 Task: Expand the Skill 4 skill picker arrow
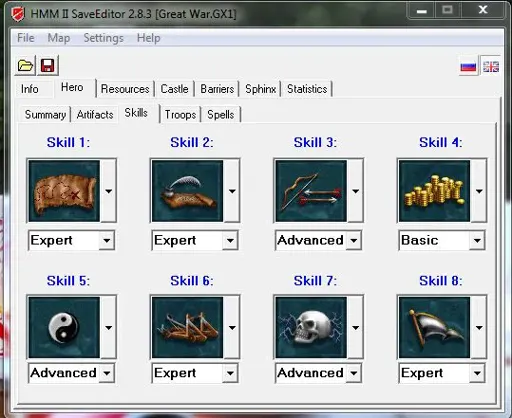click(x=479, y=191)
